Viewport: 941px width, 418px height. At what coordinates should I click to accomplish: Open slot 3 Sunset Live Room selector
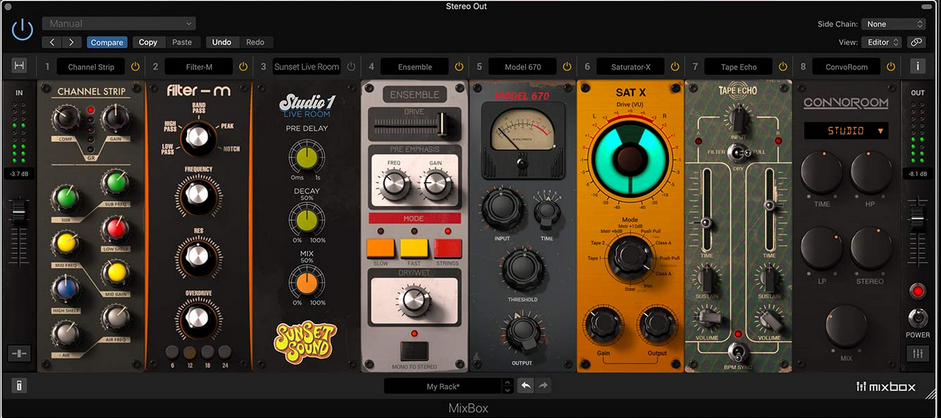[x=307, y=67]
